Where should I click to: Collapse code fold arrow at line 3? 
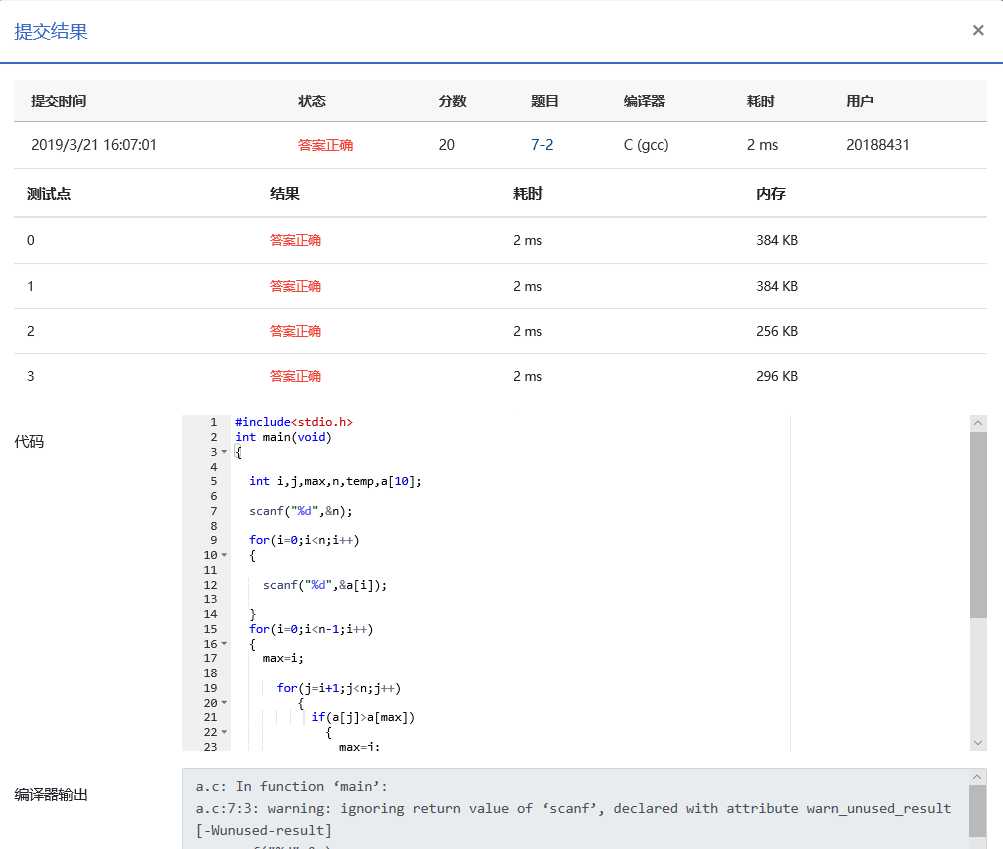click(x=225, y=452)
